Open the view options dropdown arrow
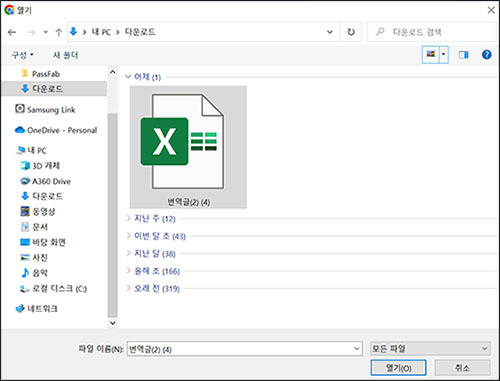This screenshot has height=381, width=500. tap(444, 54)
